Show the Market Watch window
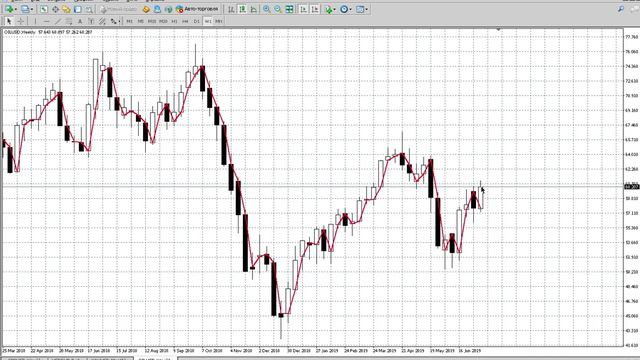This screenshot has height=360, width=640. (x=44, y=9)
